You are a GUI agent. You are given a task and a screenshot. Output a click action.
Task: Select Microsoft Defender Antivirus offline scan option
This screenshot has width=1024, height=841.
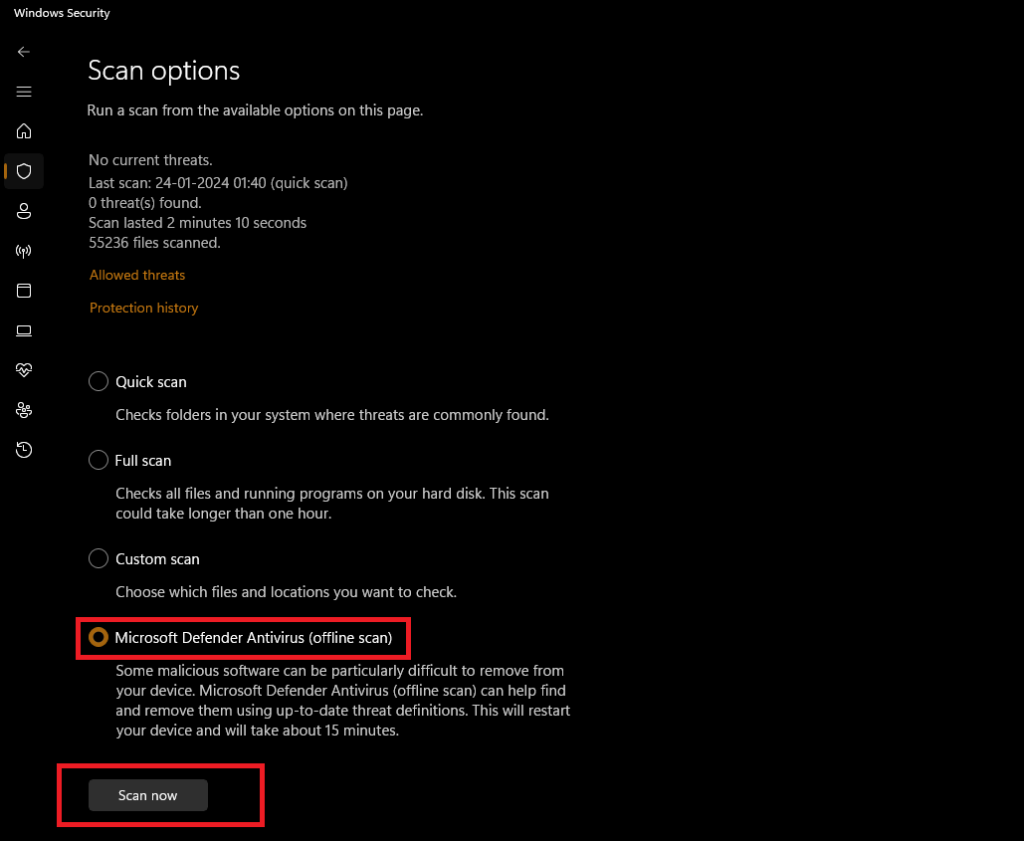pyautogui.click(x=98, y=637)
